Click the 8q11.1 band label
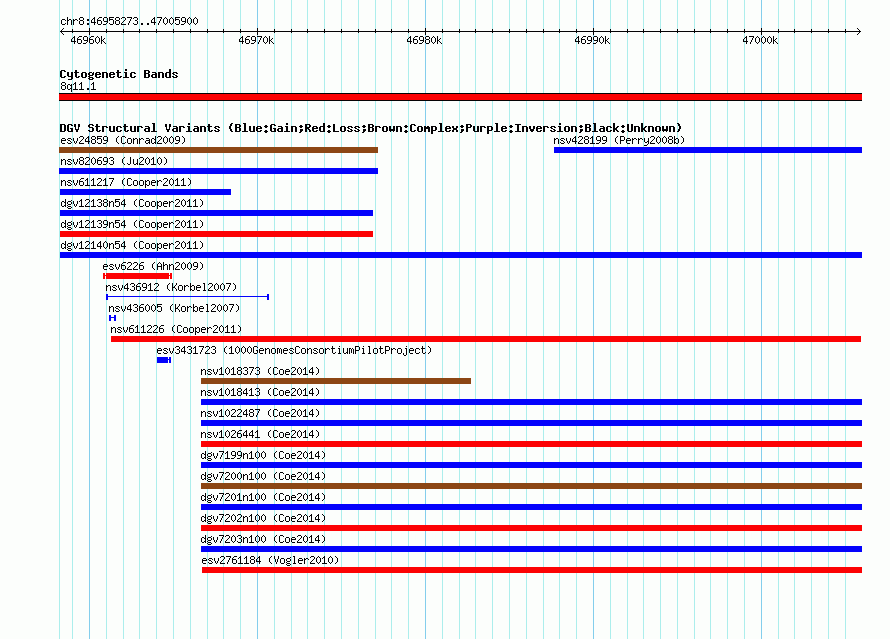 point(78,86)
